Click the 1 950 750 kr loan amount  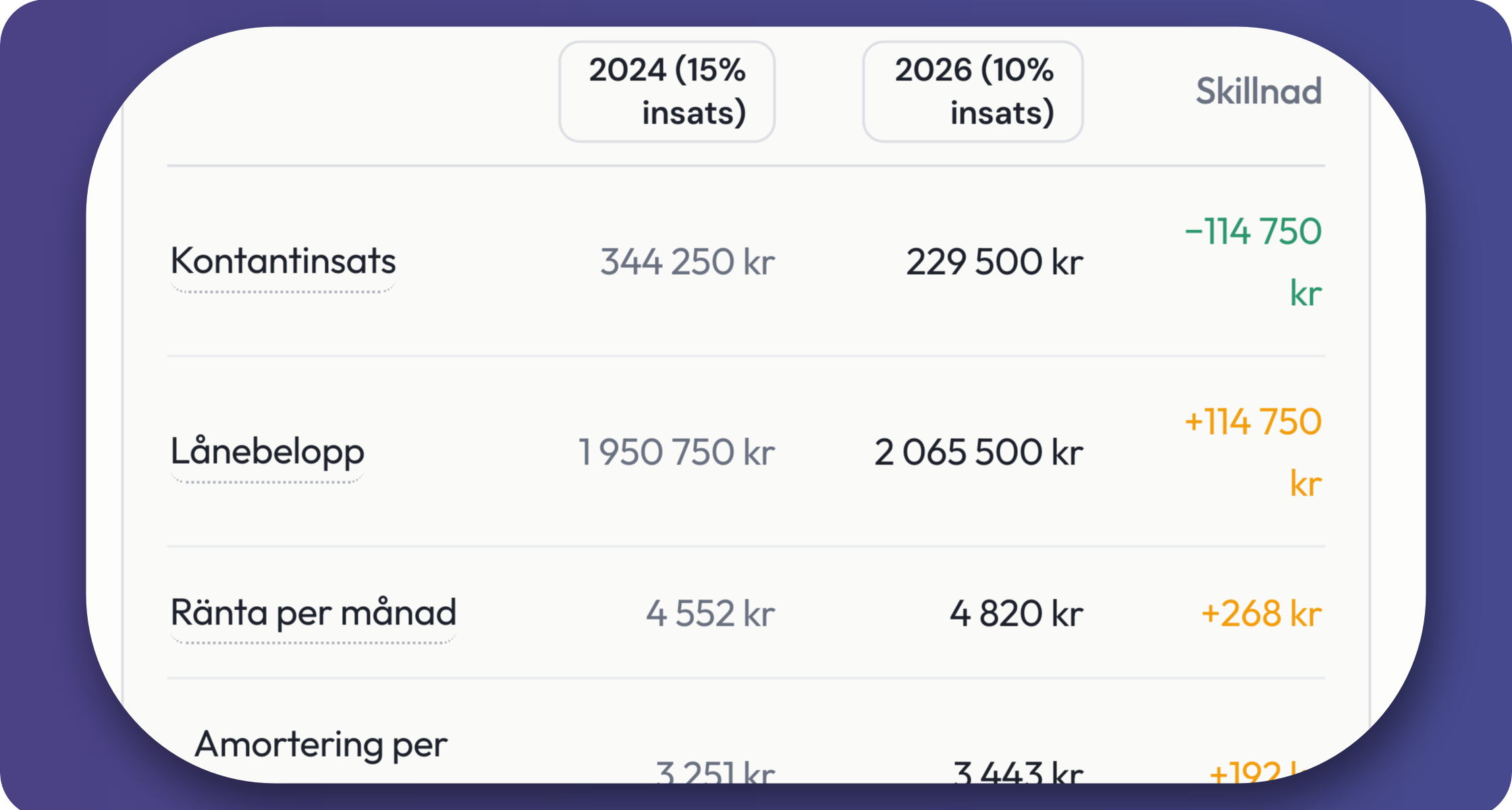676,452
